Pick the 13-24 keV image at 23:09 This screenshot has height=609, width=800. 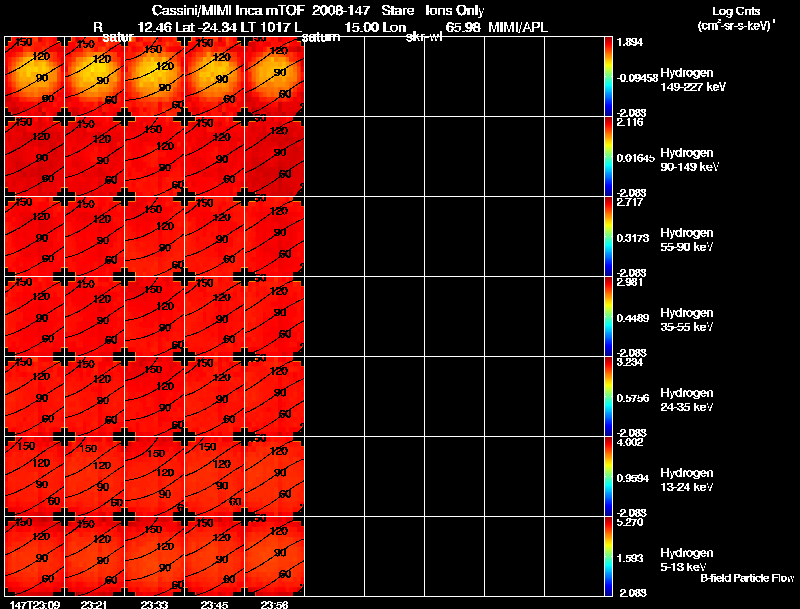34,476
